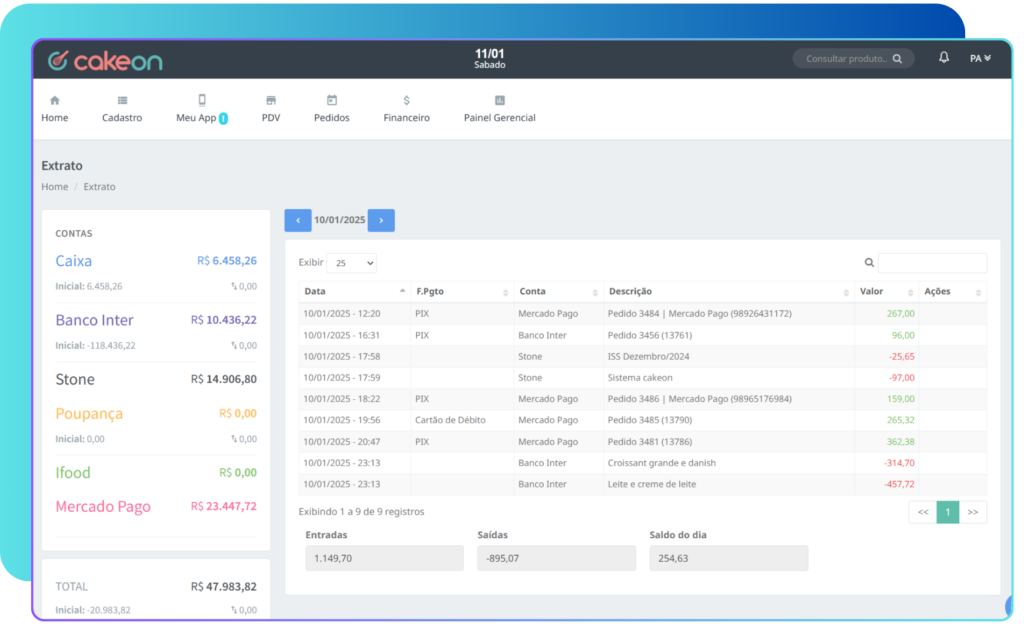Select the Stone account
The image size is (1024, 636).
coord(75,379)
